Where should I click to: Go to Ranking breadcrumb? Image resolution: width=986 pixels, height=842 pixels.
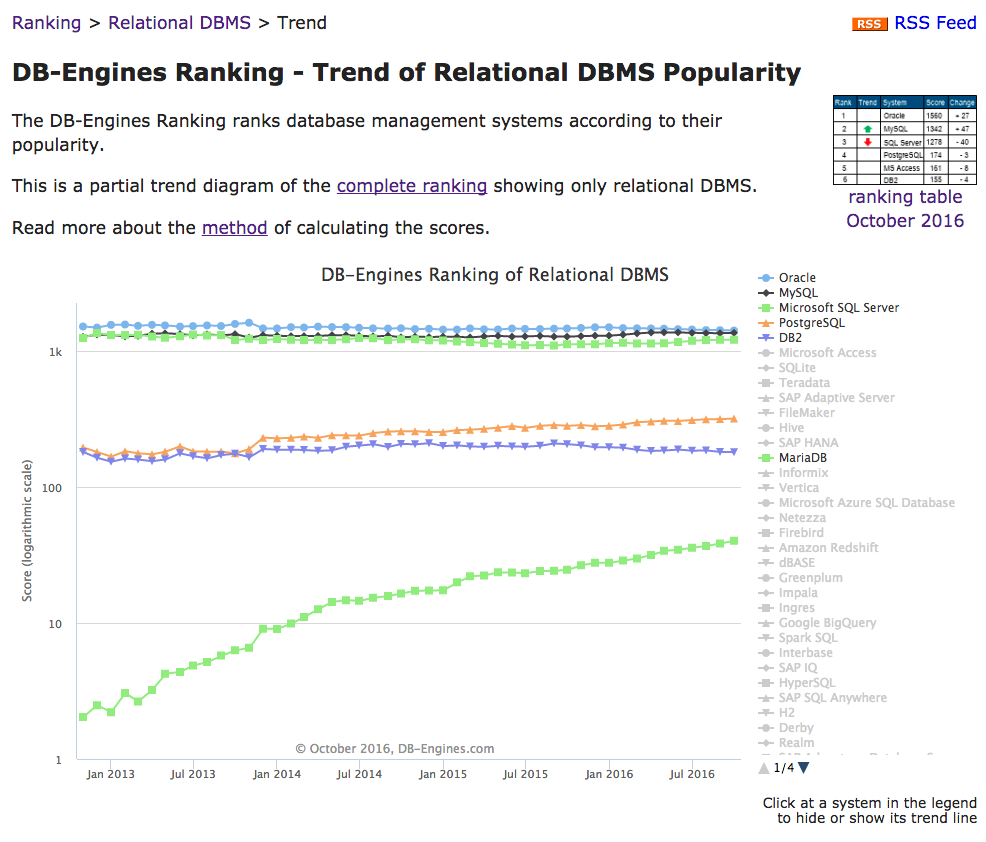click(x=47, y=23)
